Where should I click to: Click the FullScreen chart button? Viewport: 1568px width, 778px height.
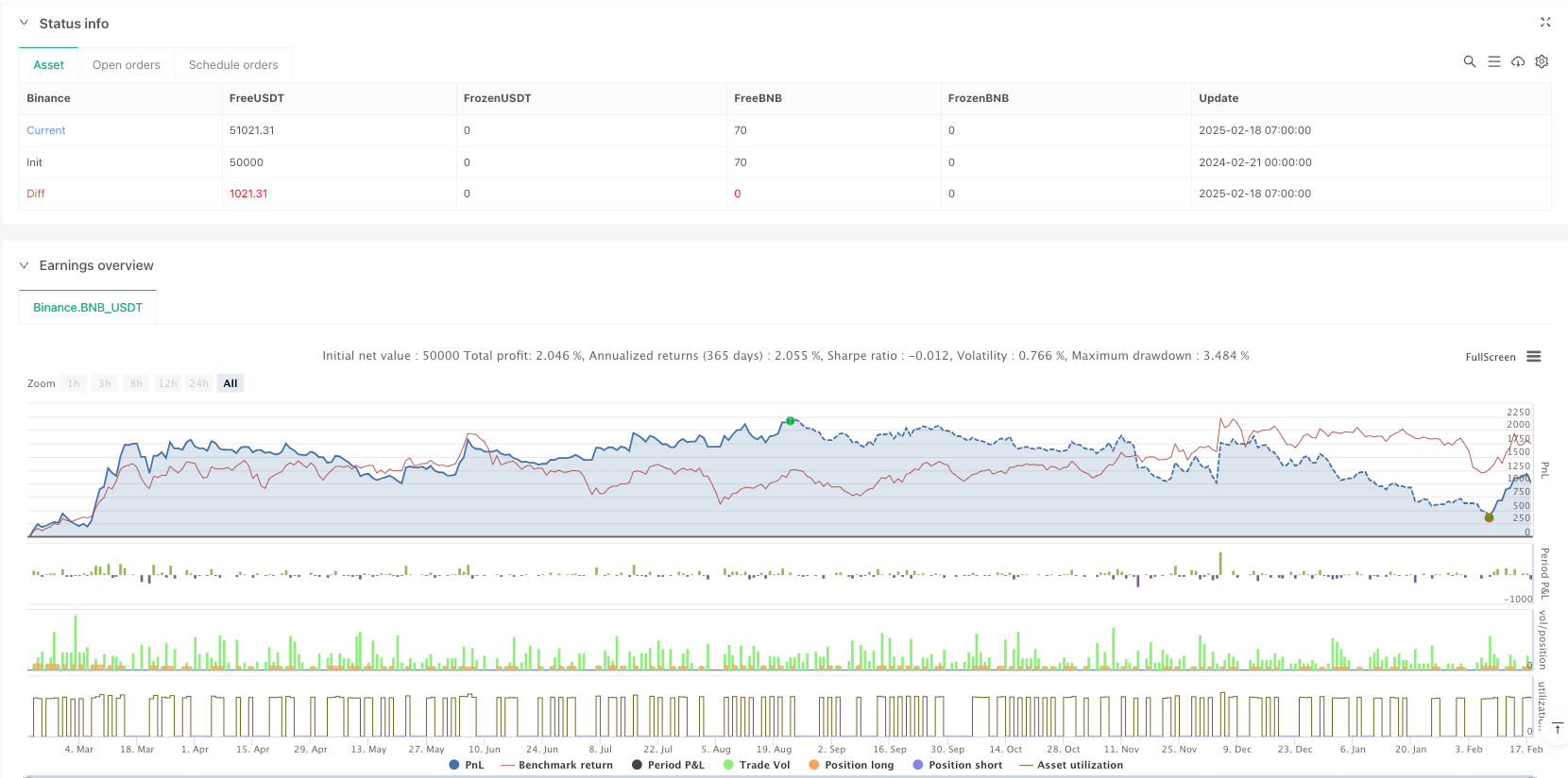pos(1490,357)
